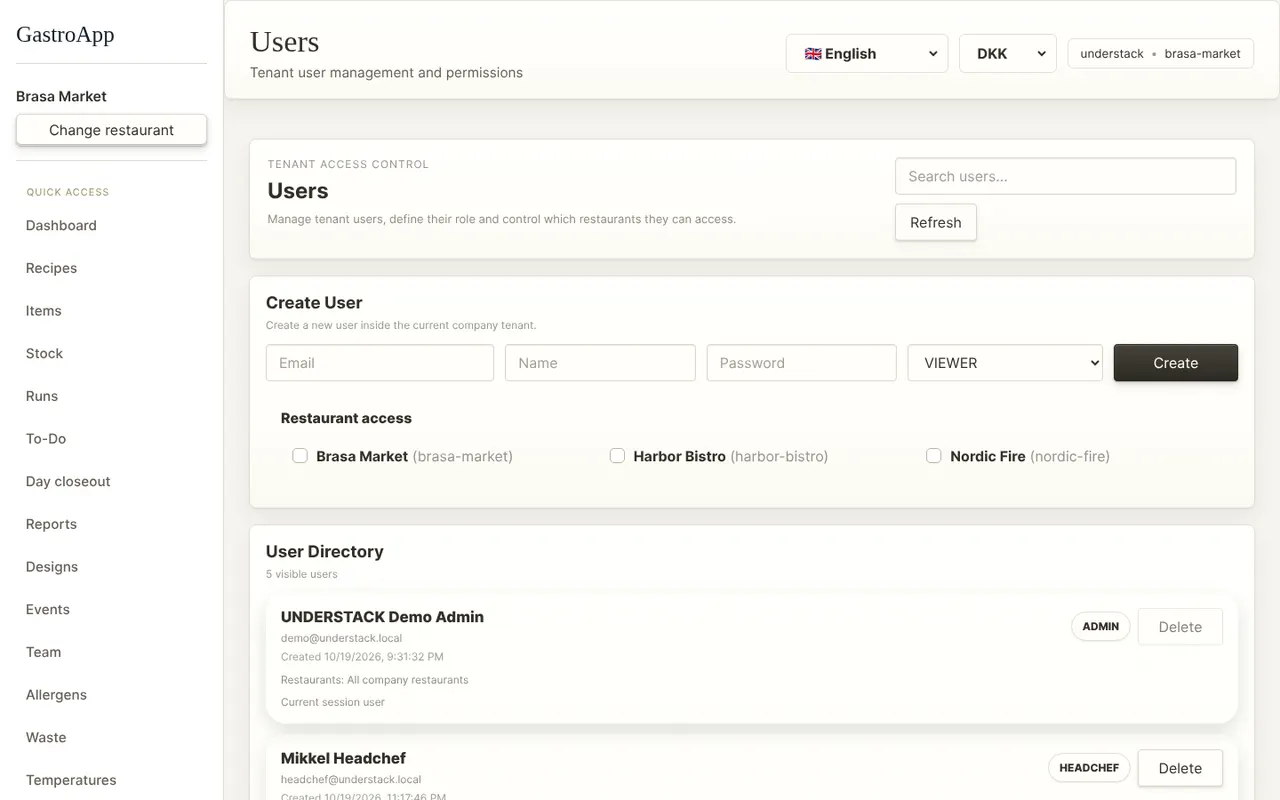Open Runs from the sidebar
Image resolution: width=1280 pixels, height=800 pixels.
click(42, 396)
